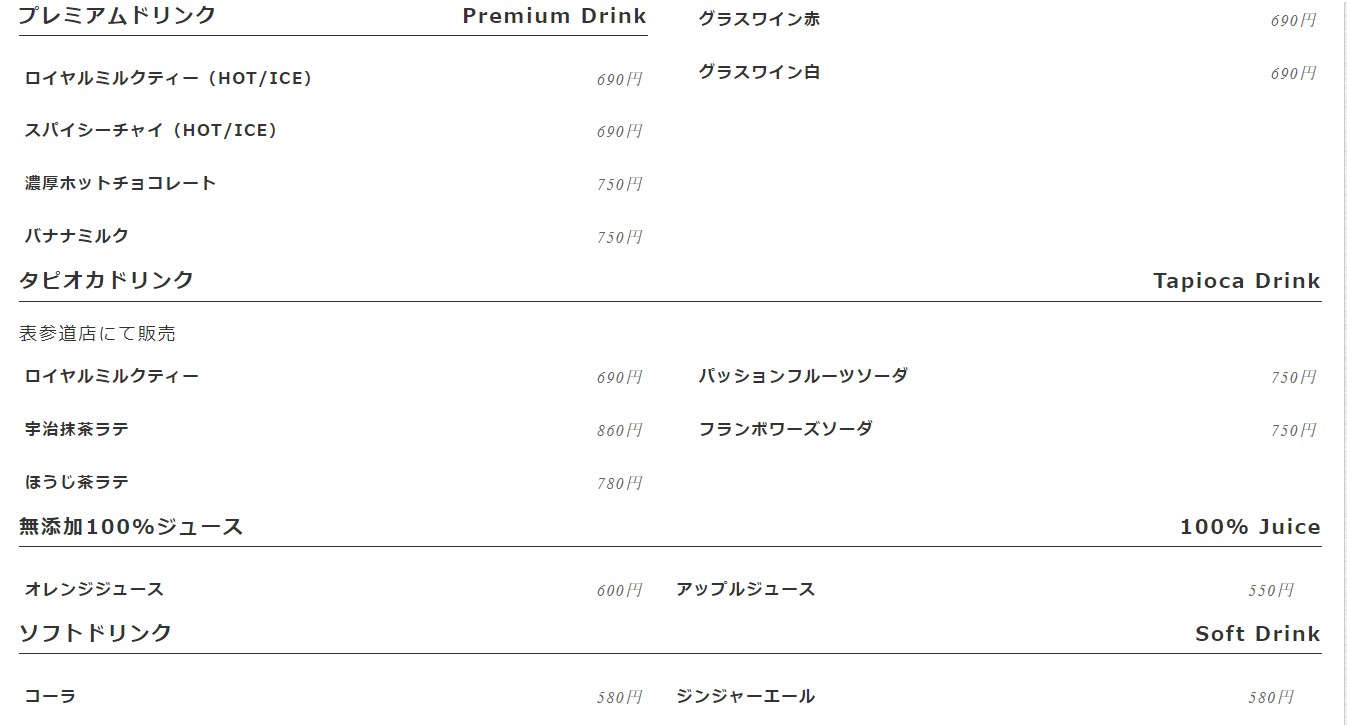This screenshot has width=1347, height=725.
Task: Click the 860円 price of 宇治抹茶ラテ
Action: click(x=619, y=431)
